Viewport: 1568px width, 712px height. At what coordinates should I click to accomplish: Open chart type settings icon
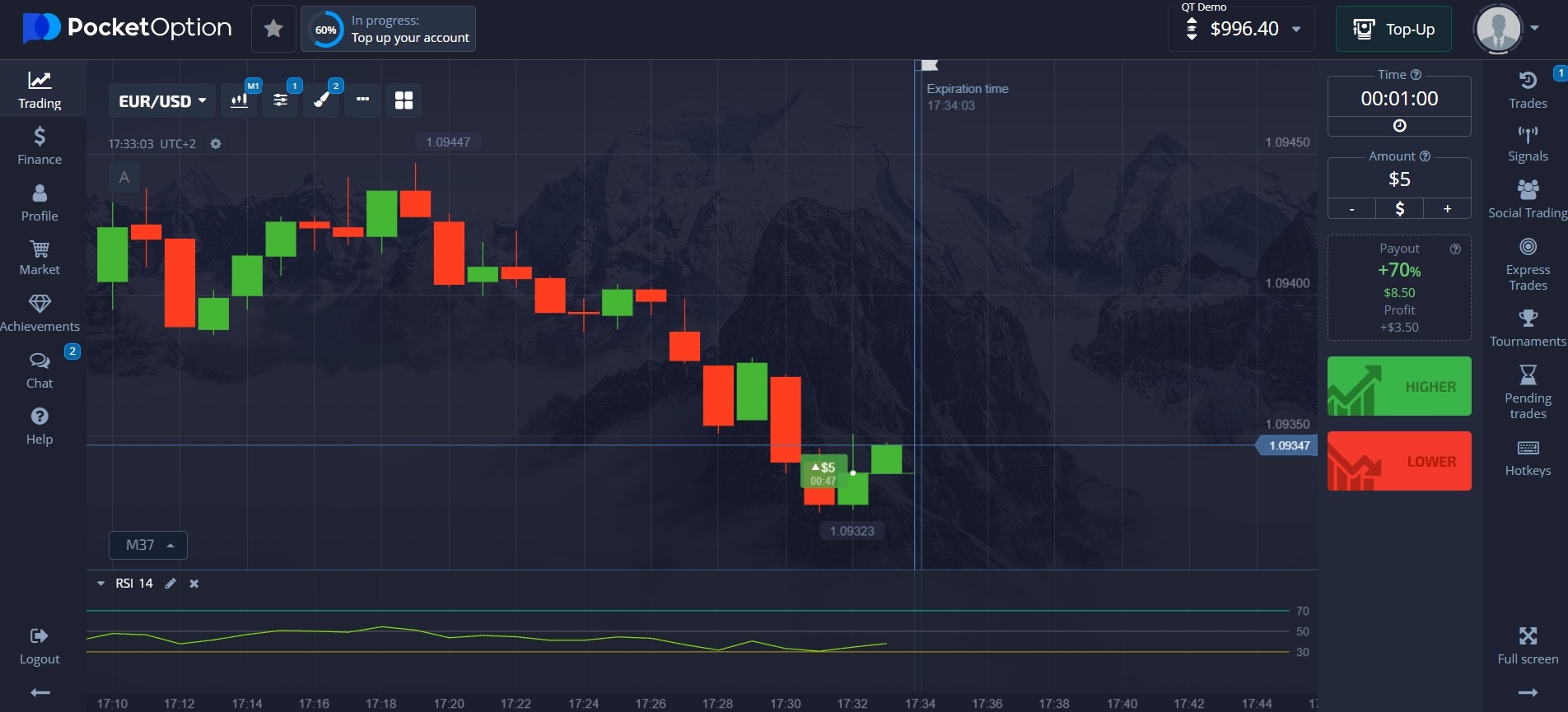pyautogui.click(x=239, y=100)
